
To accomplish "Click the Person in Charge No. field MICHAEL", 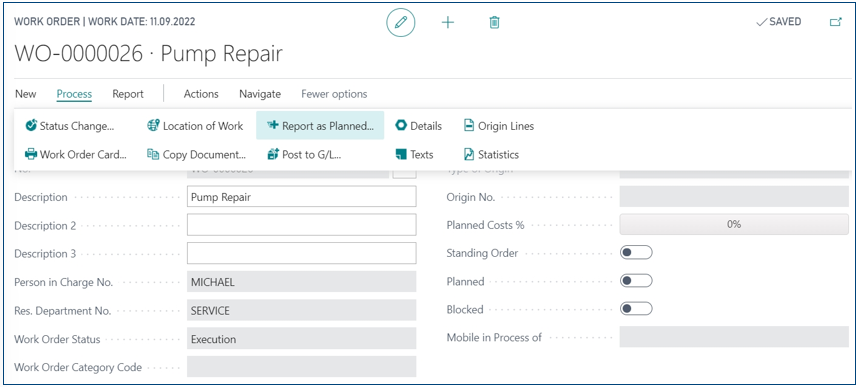I will [302, 282].
